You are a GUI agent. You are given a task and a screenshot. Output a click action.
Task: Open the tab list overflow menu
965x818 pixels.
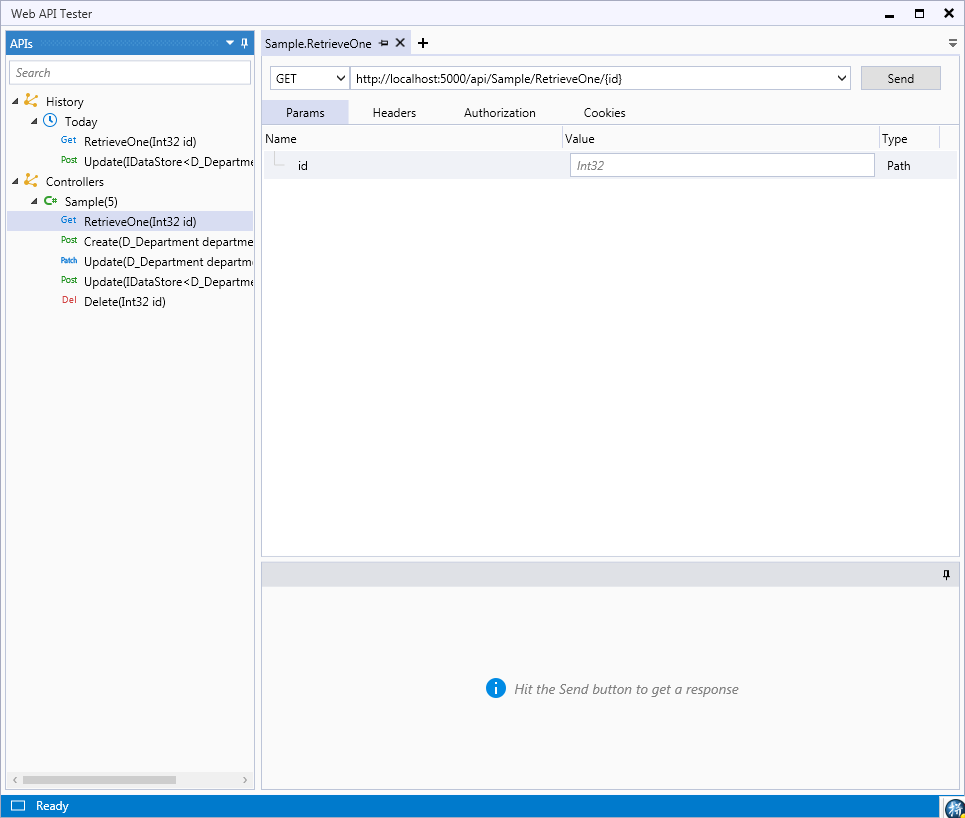[x=953, y=43]
